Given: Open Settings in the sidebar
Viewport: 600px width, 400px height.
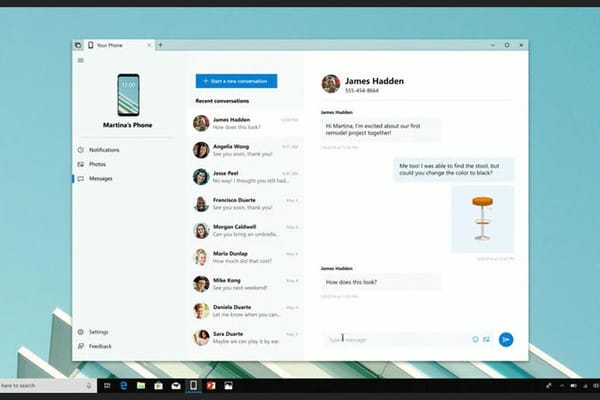Looking at the screenshot, I should point(98,332).
